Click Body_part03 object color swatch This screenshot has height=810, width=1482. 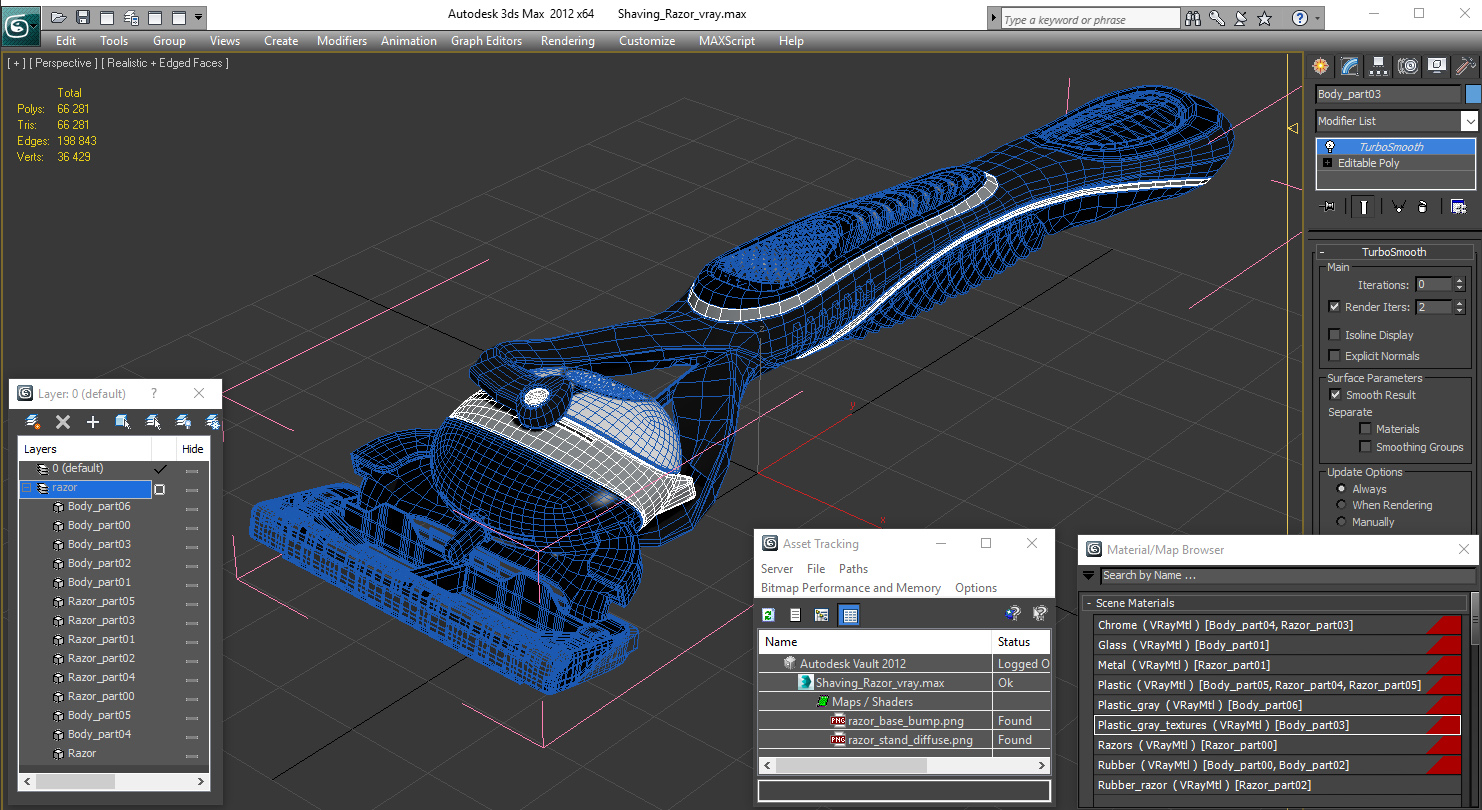tap(1472, 94)
